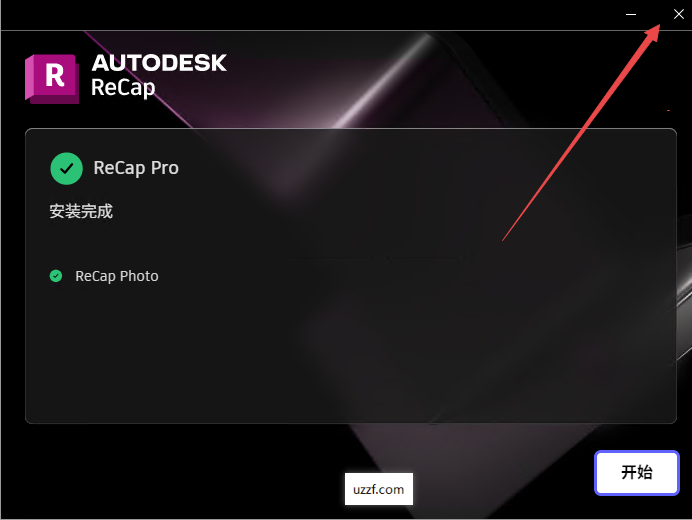Click the tail end of the red arrow
This screenshot has height=520, width=692.
pos(504,239)
